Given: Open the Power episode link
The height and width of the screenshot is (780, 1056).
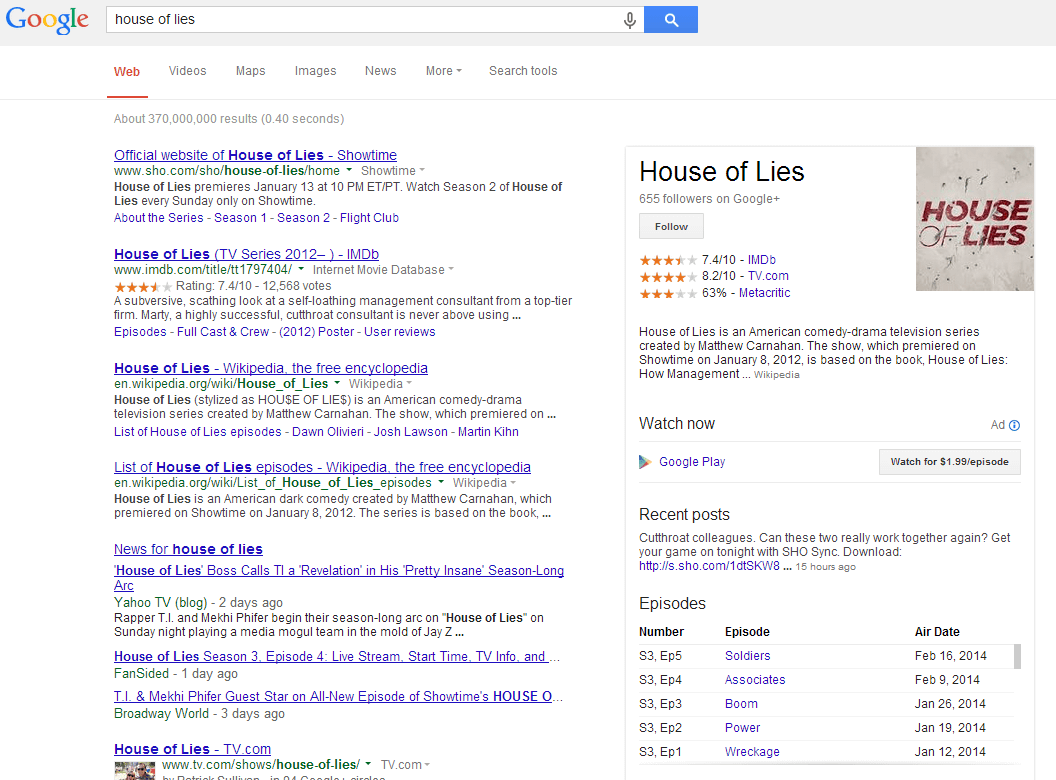Looking at the screenshot, I should coord(742,727).
